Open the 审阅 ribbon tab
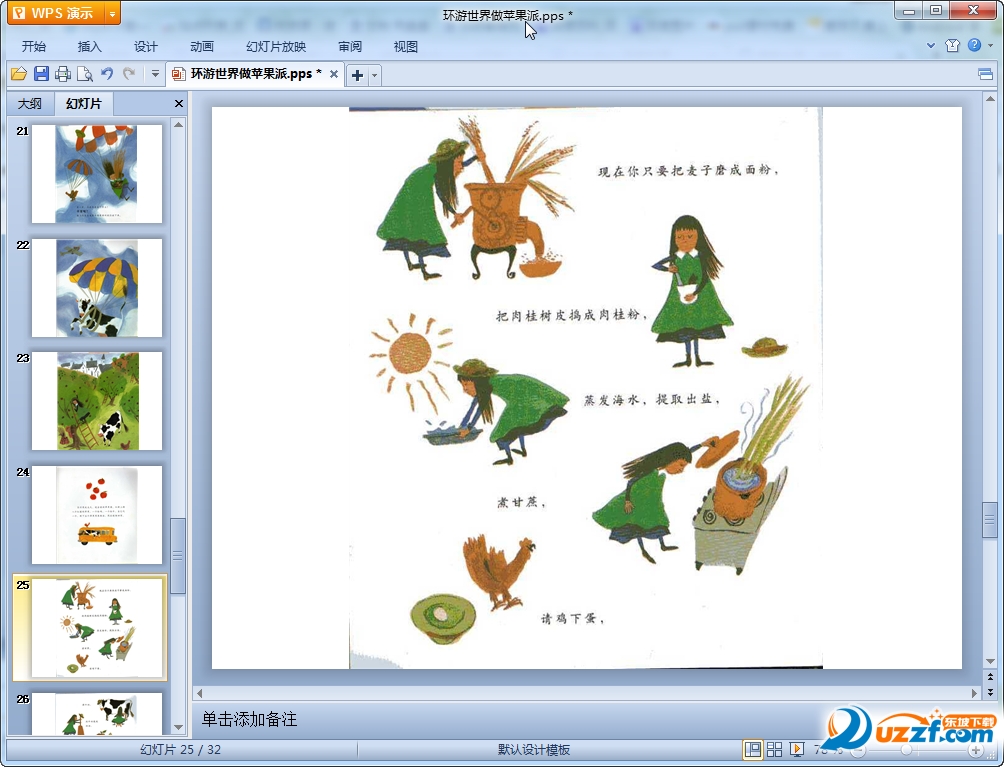The width and height of the screenshot is (1004, 767). (350, 47)
